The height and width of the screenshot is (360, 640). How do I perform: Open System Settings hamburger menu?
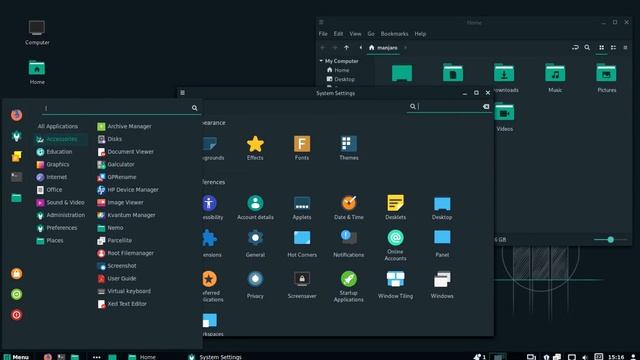[182, 93]
